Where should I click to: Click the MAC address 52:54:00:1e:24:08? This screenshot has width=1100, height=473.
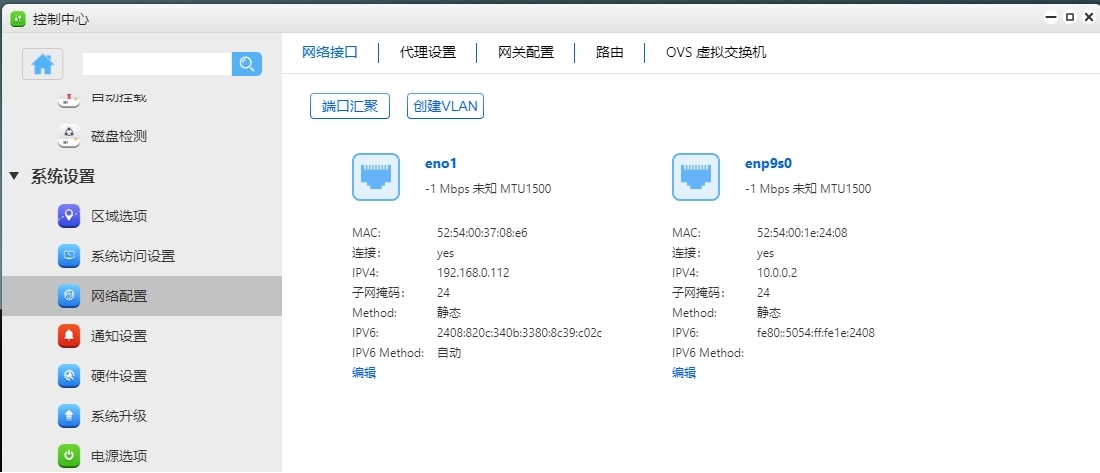tap(802, 233)
